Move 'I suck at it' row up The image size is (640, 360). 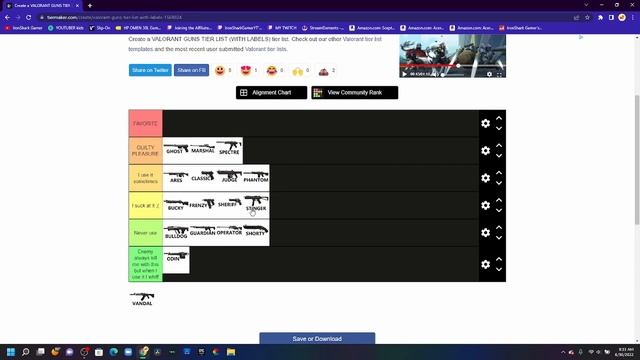pyautogui.click(x=499, y=200)
